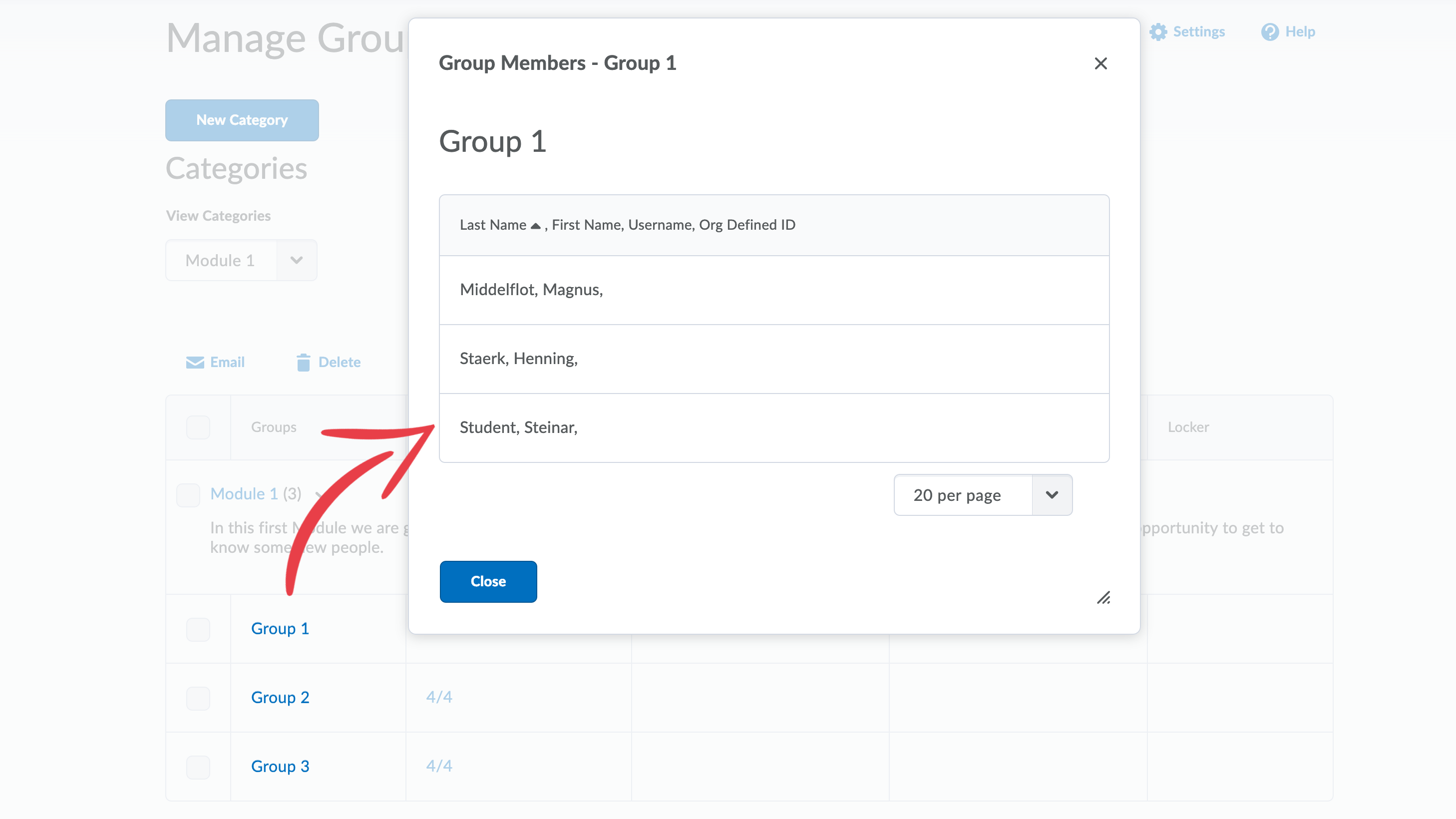The height and width of the screenshot is (819, 1456).
Task: Click Last Name sort arrow icon
Action: pyautogui.click(x=535, y=226)
